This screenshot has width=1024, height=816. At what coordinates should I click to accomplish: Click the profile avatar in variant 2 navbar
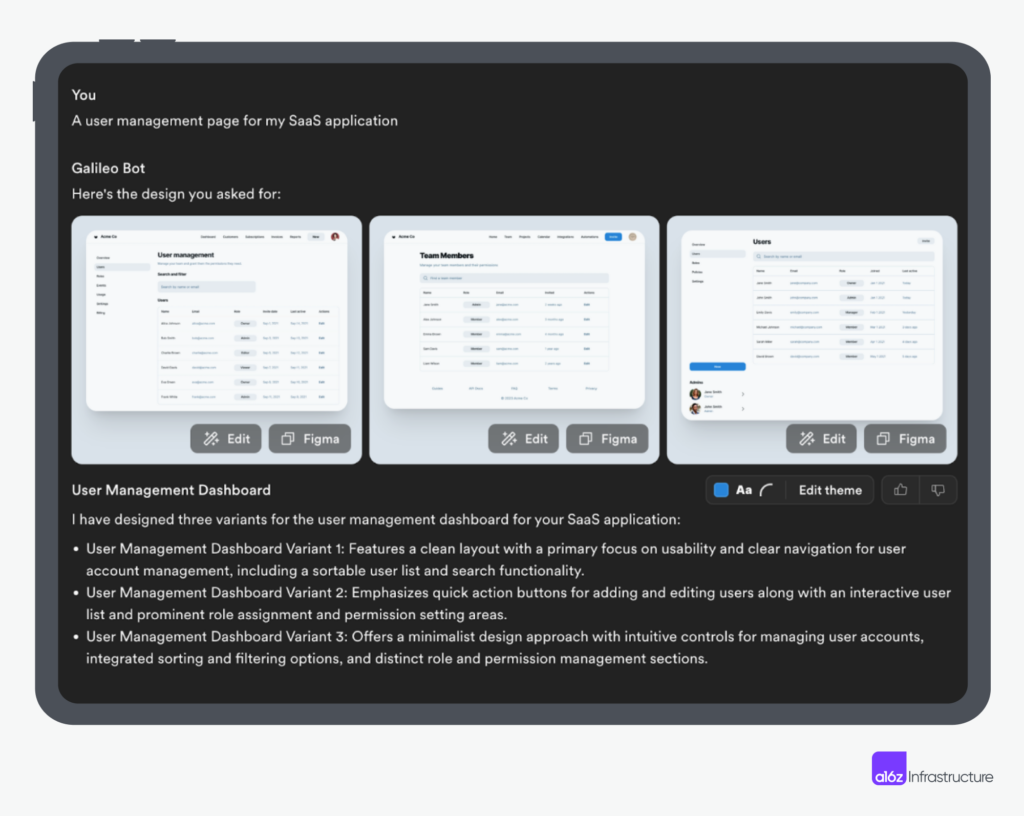pyautogui.click(x=632, y=237)
